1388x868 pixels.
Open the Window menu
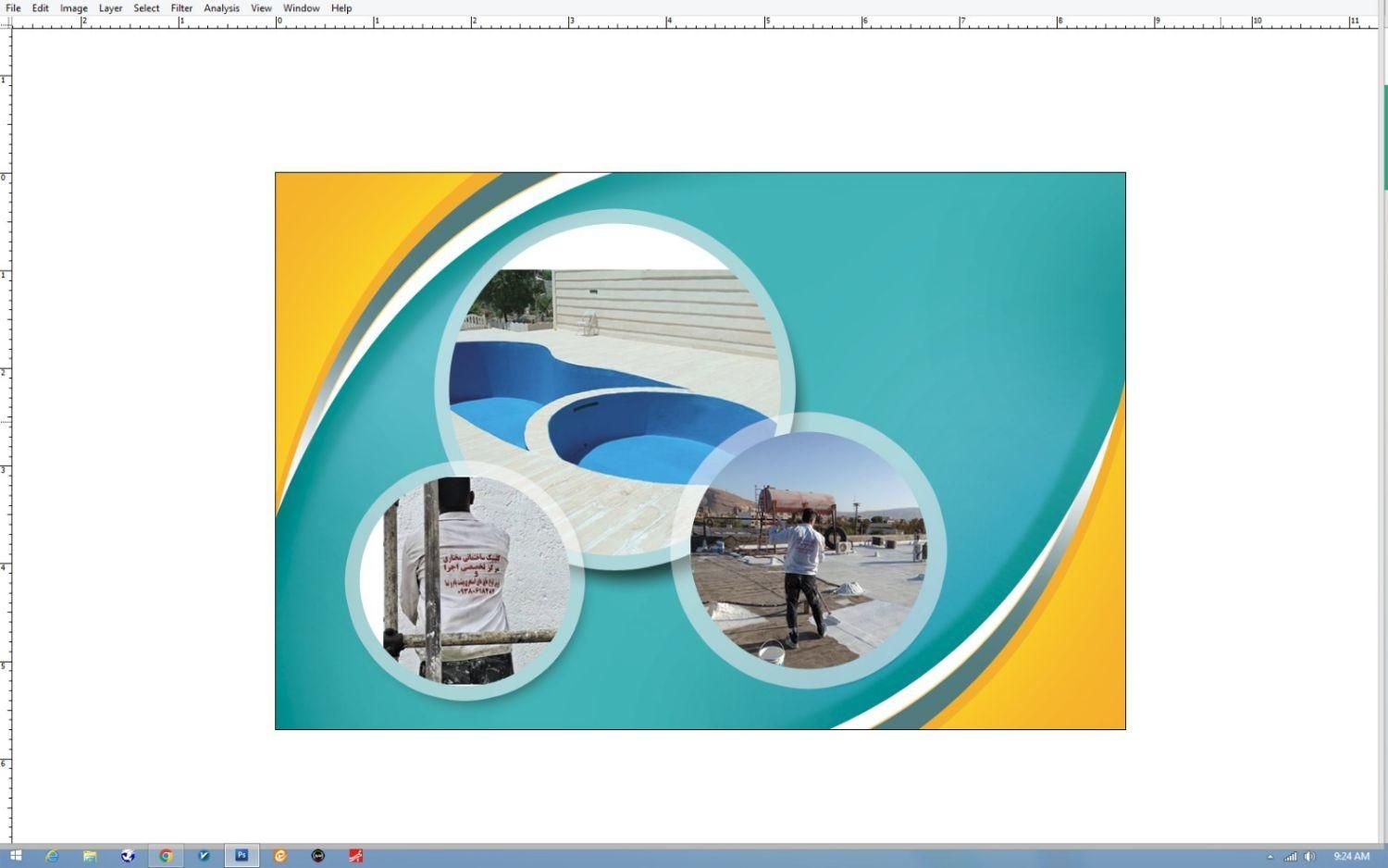pos(301,8)
